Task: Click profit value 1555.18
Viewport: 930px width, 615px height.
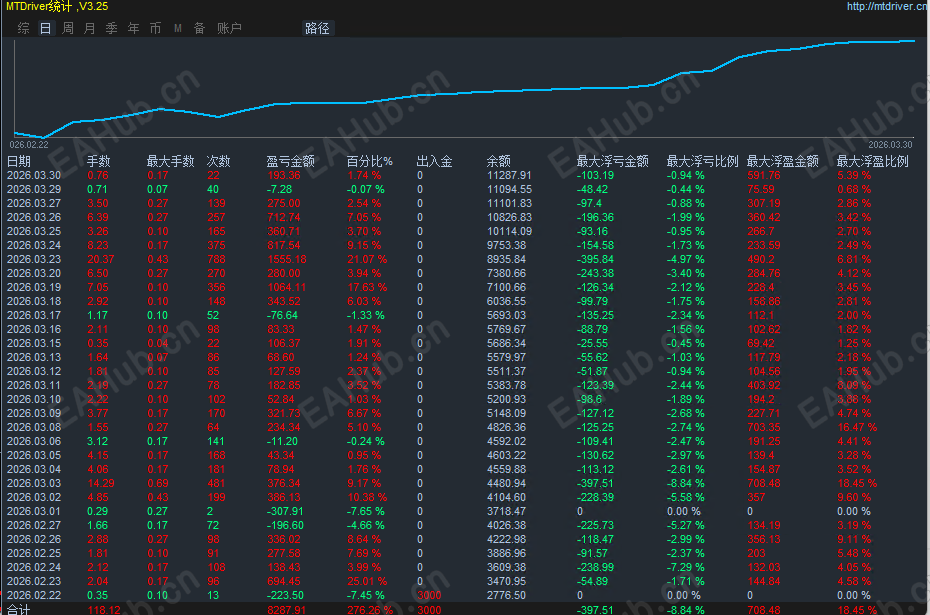Action: (x=287, y=259)
